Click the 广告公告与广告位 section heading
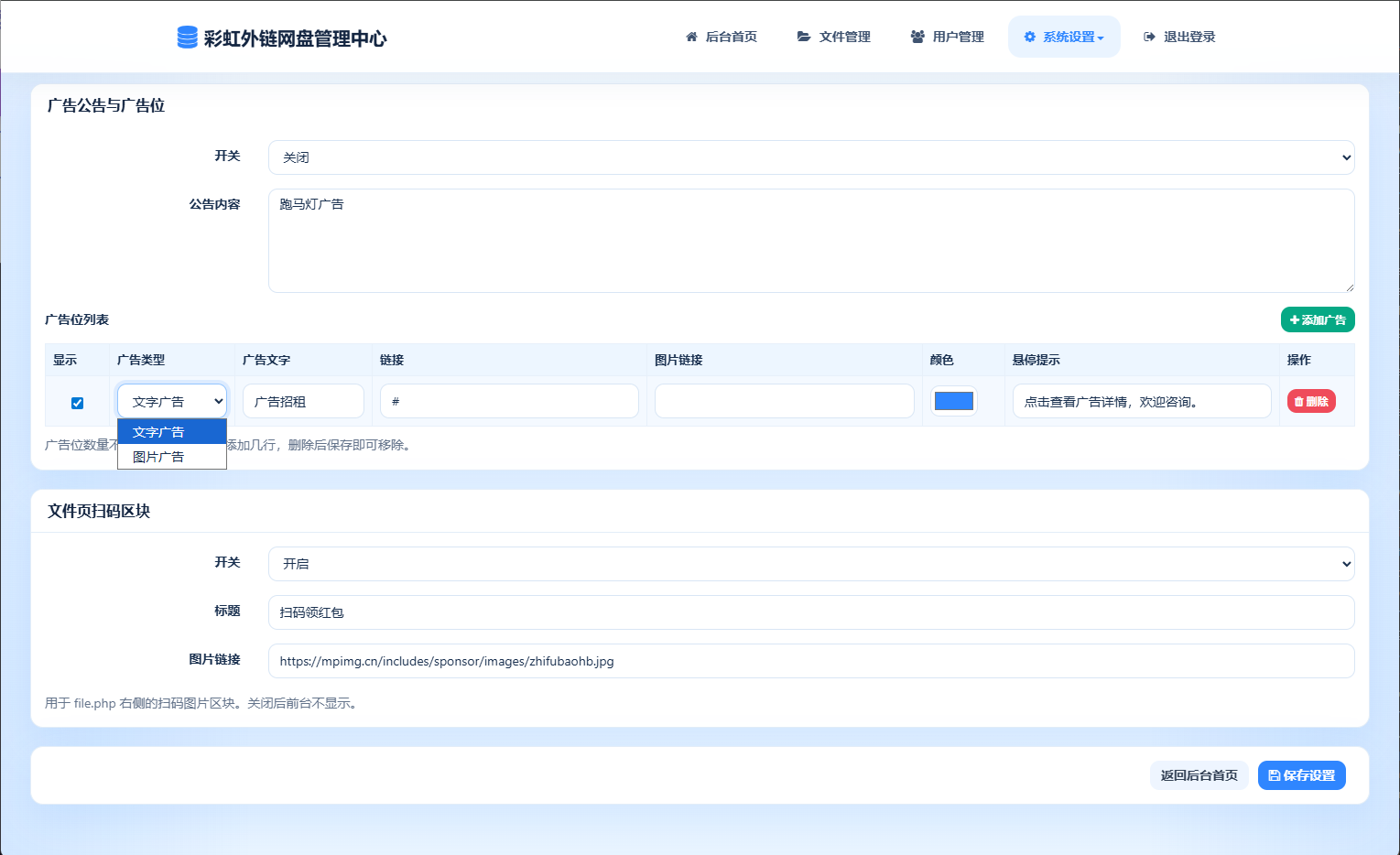1400x855 pixels. click(x=106, y=105)
